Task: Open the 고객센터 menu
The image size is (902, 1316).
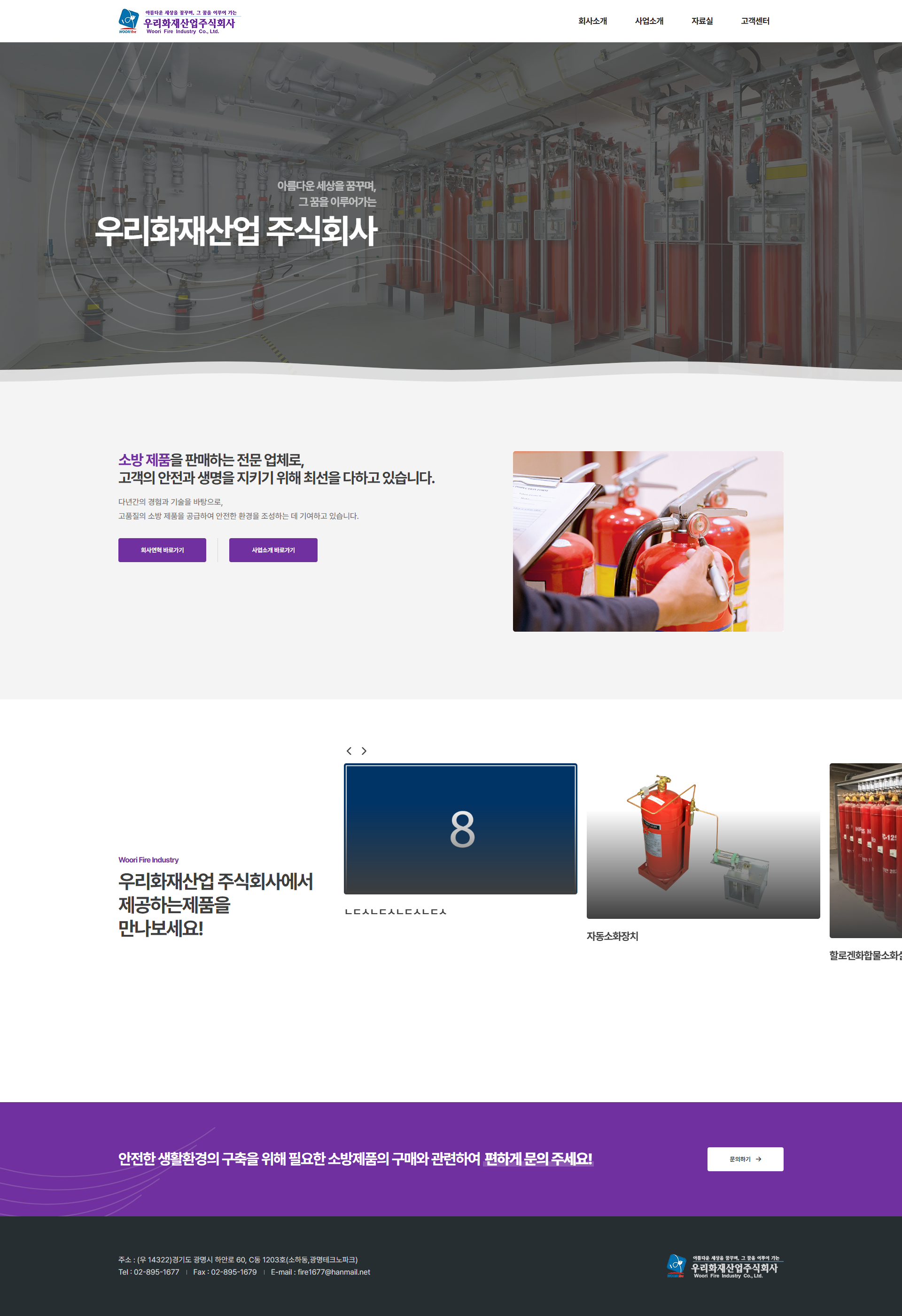Action: tap(755, 21)
